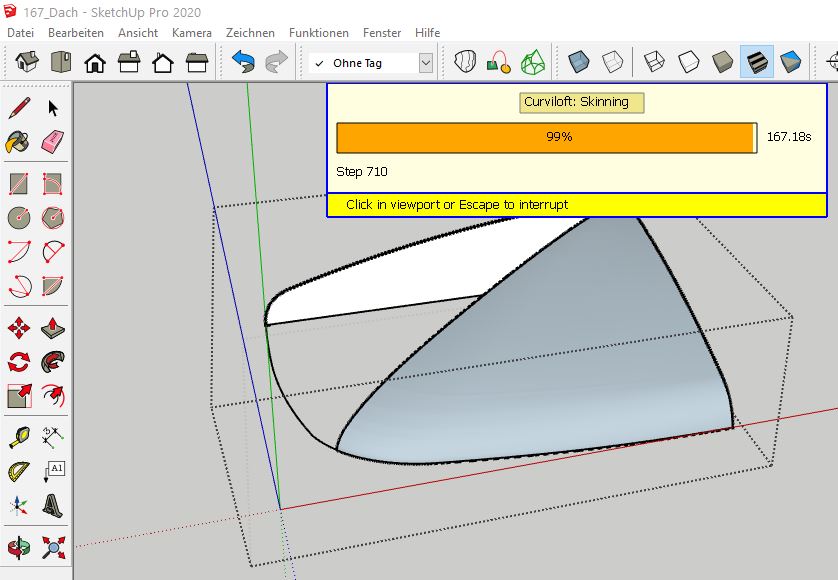Activate the Tape Measure tool
This screenshot has width=838, height=580.
pos(19,436)
